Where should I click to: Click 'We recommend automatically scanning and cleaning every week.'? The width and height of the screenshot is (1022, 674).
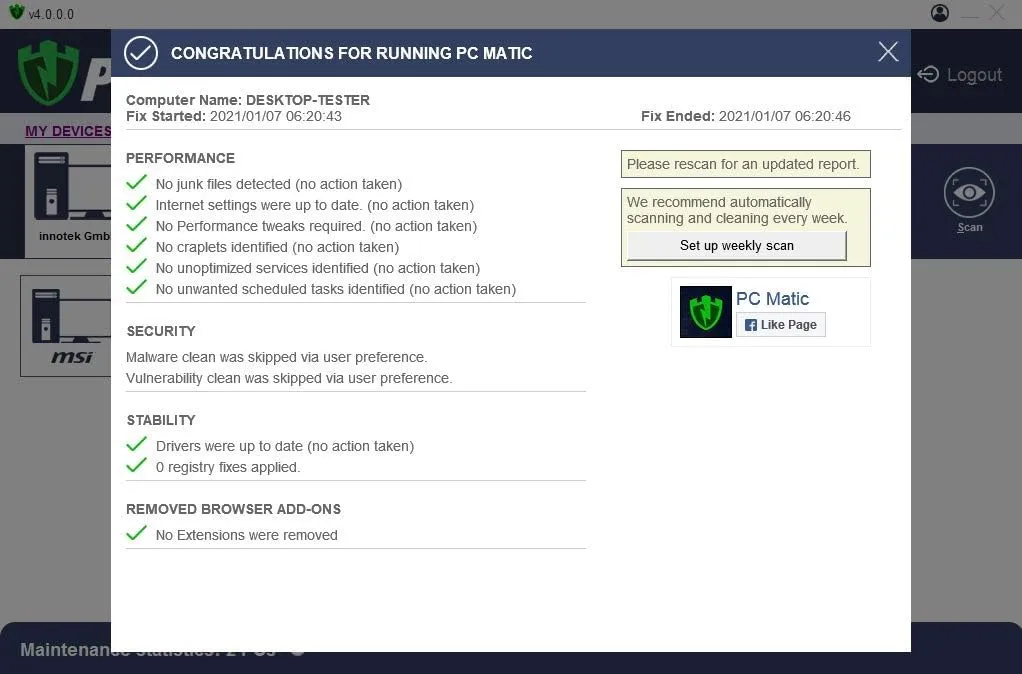point(737,210)
